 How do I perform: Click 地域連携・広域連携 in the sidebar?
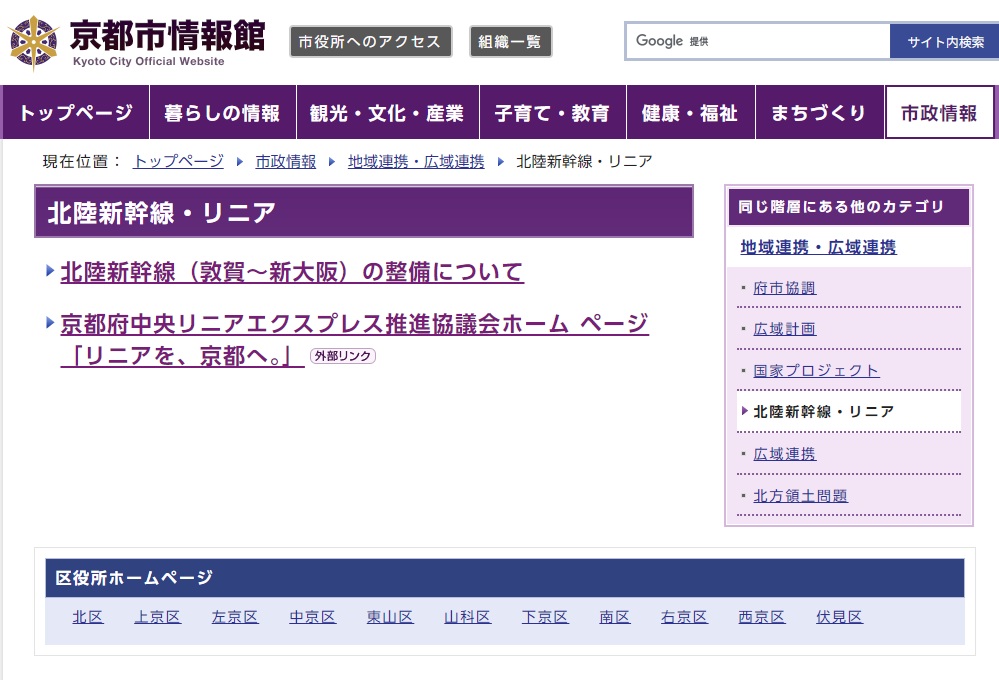pyautogui.click(x=818, y=246)
